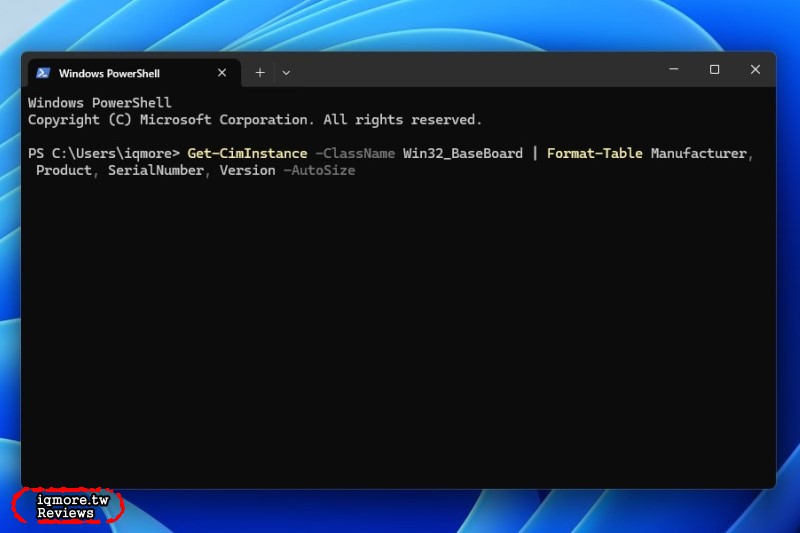This screenshot has height=533, width=800.
Task: Click the Format-Table command text
Action: point(594,154)
